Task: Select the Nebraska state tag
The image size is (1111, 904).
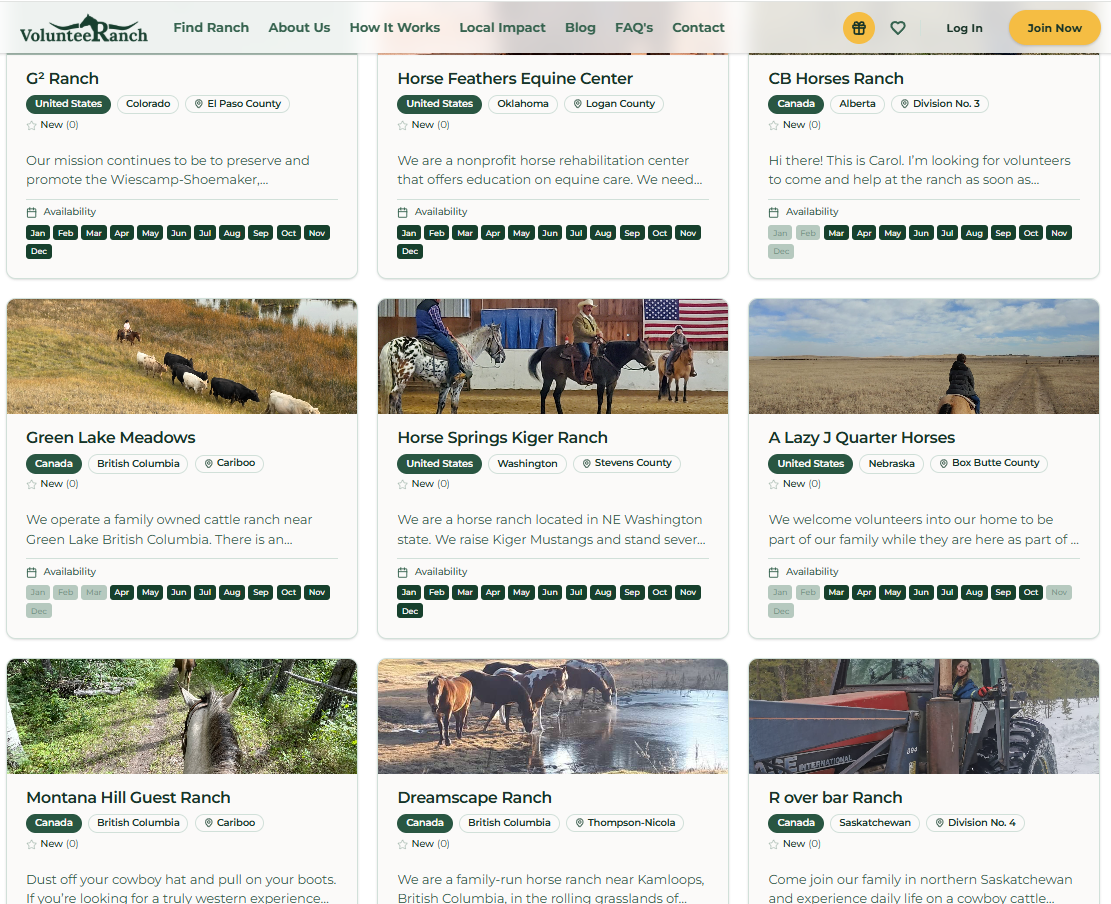Action: point(891,464)
